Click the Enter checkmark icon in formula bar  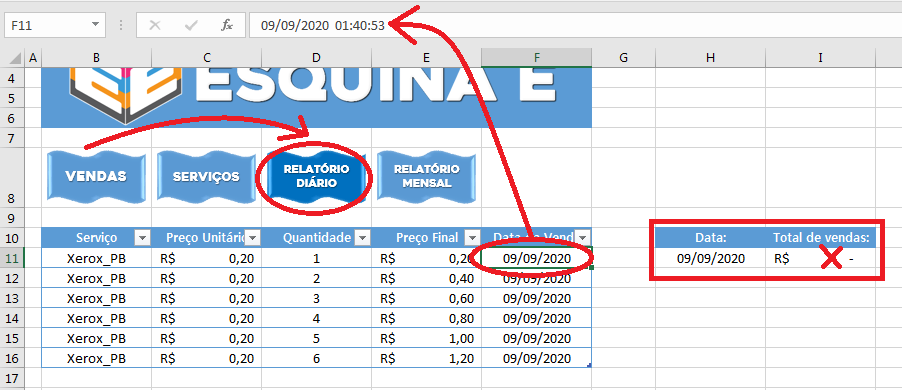point(191,26)
